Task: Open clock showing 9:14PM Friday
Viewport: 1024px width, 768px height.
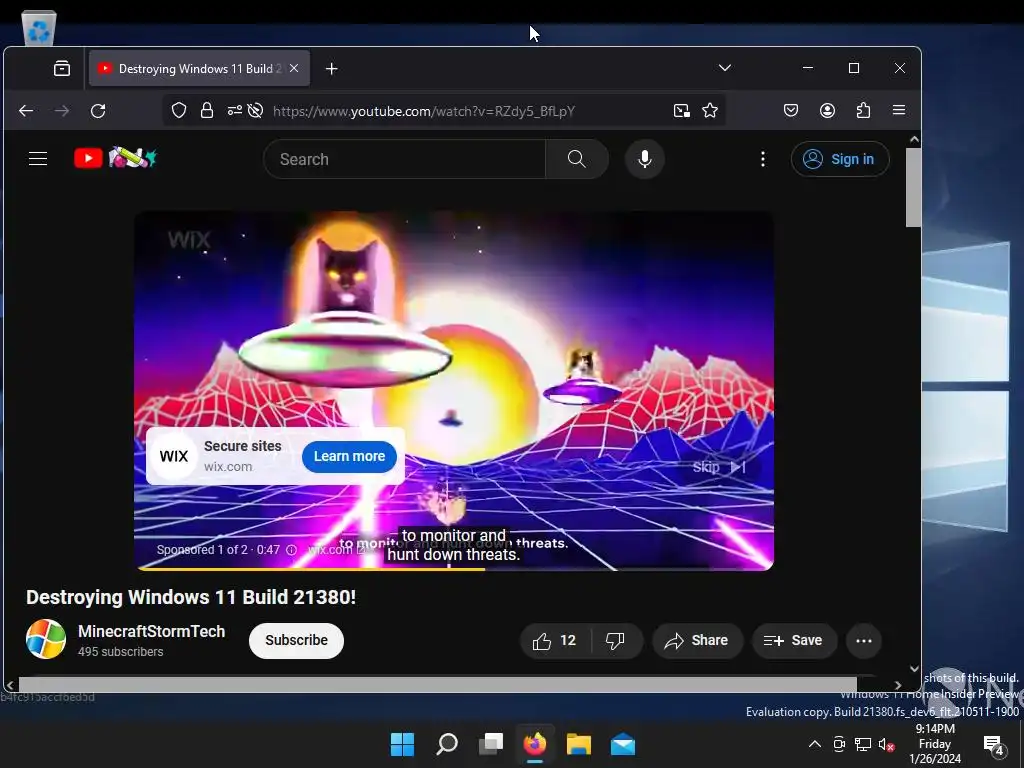Action: (935, 744)
